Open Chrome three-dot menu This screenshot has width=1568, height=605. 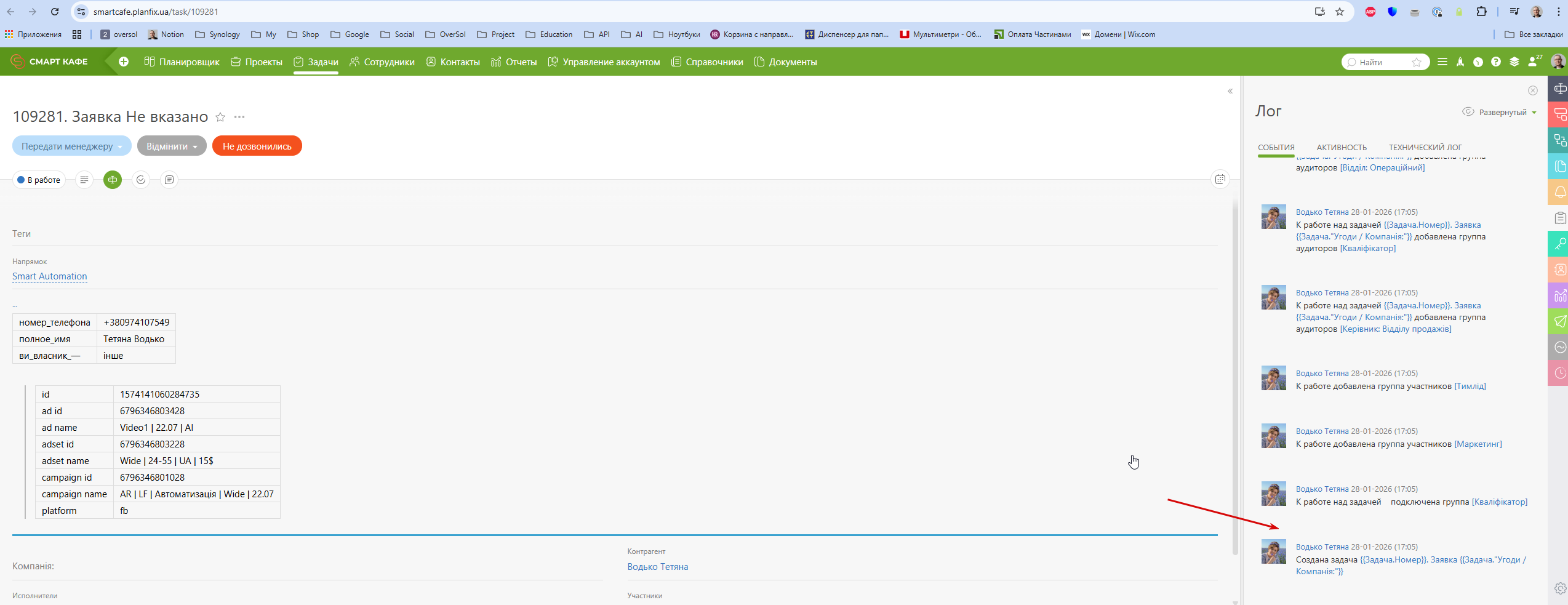[x=1559, y=12]
